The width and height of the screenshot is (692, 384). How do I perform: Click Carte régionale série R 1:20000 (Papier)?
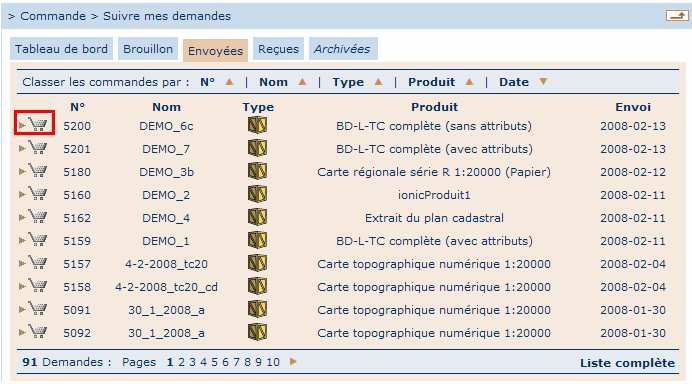coord(434,172)
